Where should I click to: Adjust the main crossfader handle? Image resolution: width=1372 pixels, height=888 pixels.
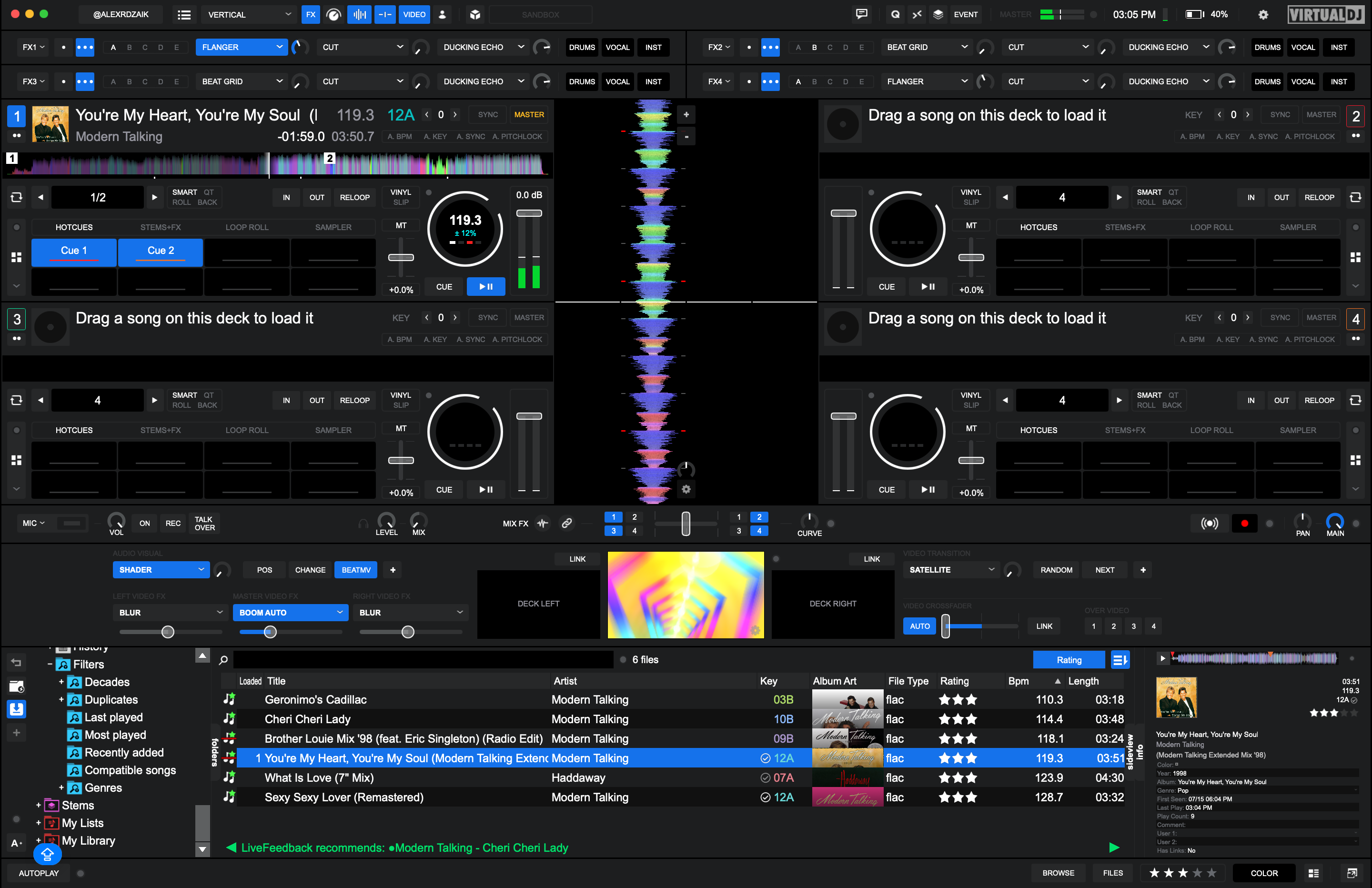click(686, 523)
